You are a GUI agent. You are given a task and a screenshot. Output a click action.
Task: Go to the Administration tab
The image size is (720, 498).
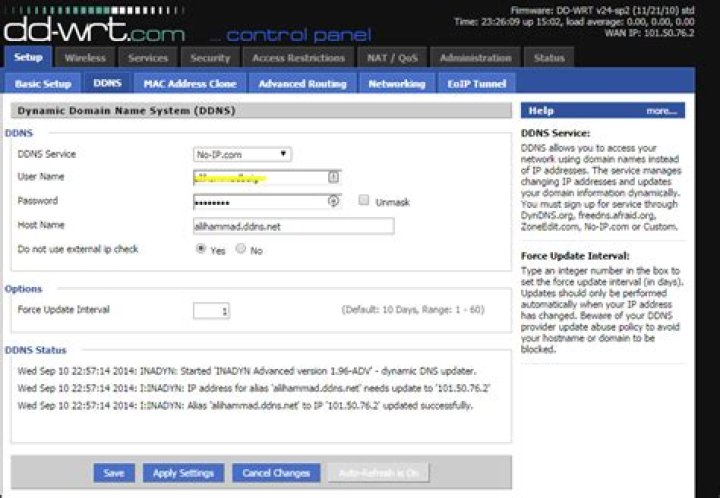475,58
